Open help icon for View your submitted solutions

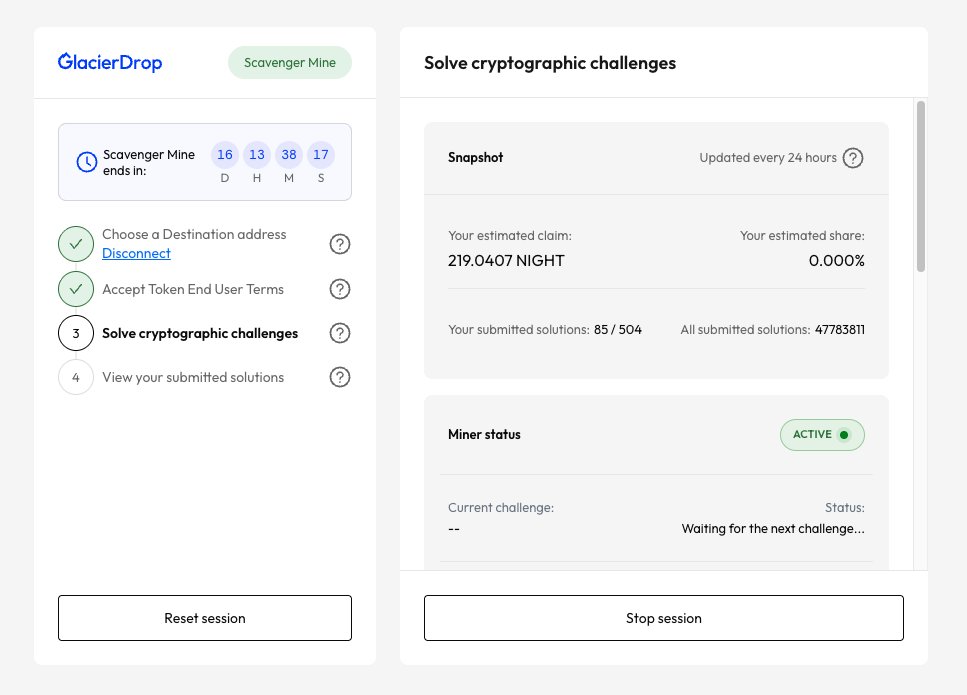click(x=340, y=377)
